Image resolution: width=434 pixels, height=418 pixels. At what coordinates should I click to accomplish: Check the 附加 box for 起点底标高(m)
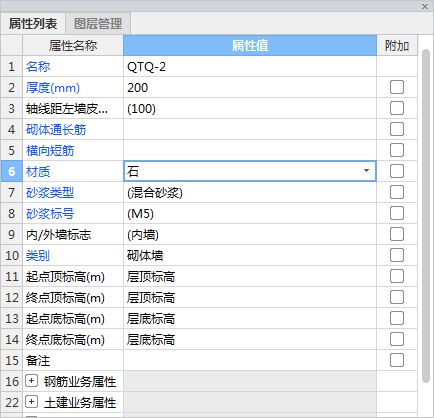(x=397, y=318)
